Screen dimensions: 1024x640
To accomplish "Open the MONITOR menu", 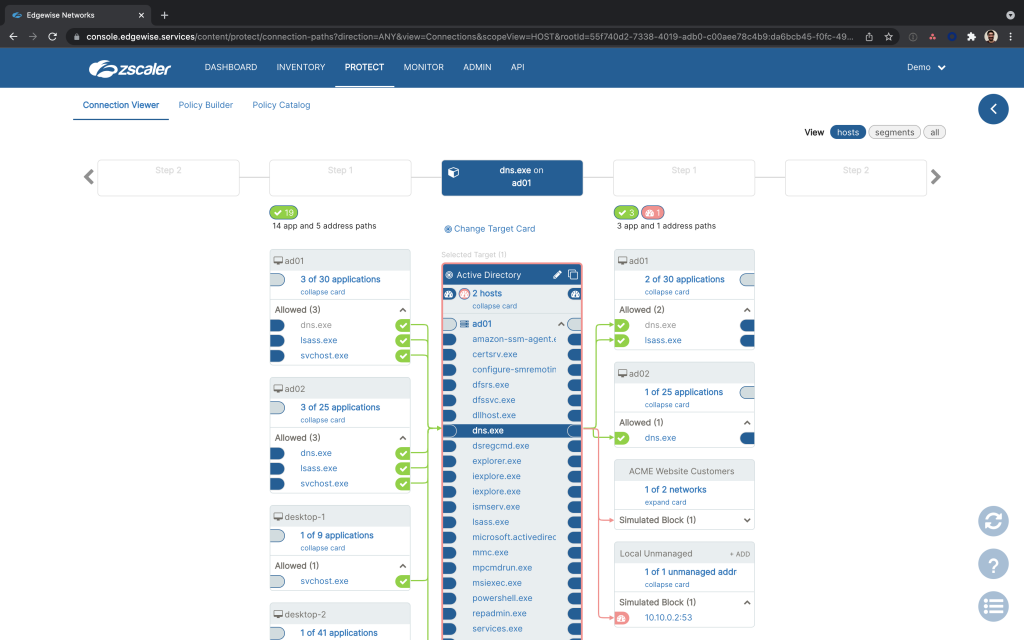I will click(x=423, y=67).
